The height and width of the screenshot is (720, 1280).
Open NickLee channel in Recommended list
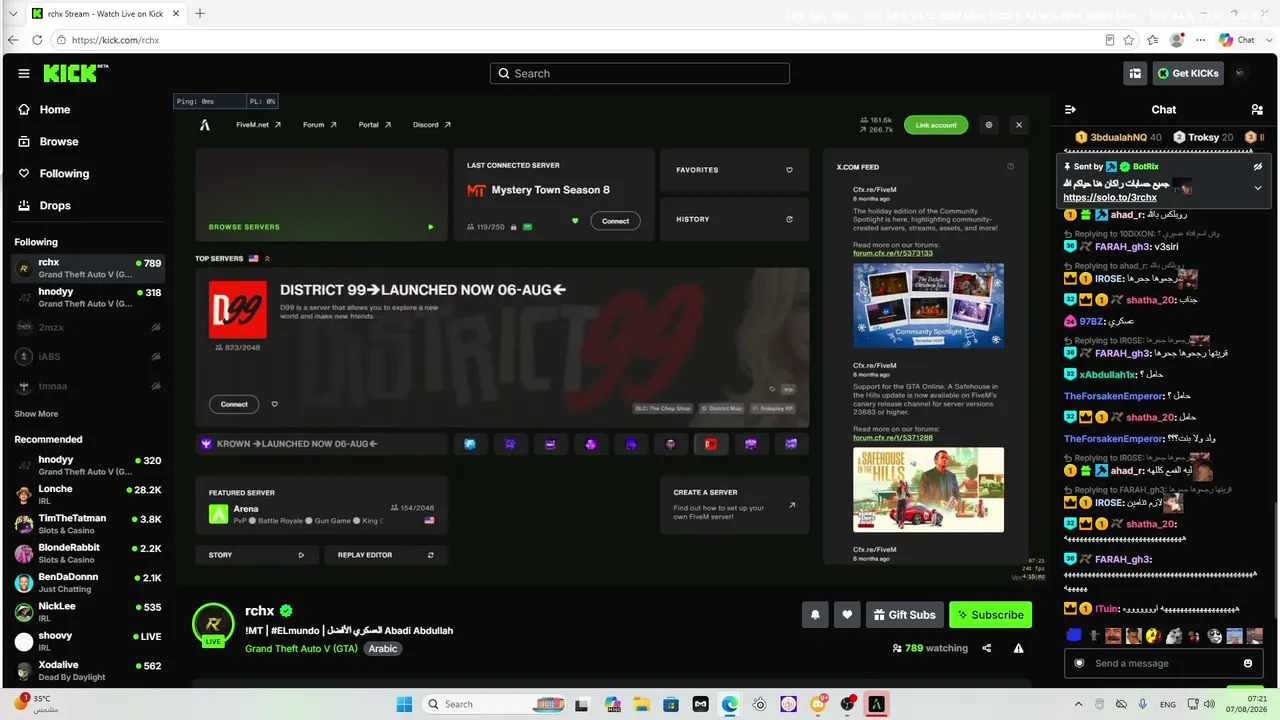click(x=87, y=612)
